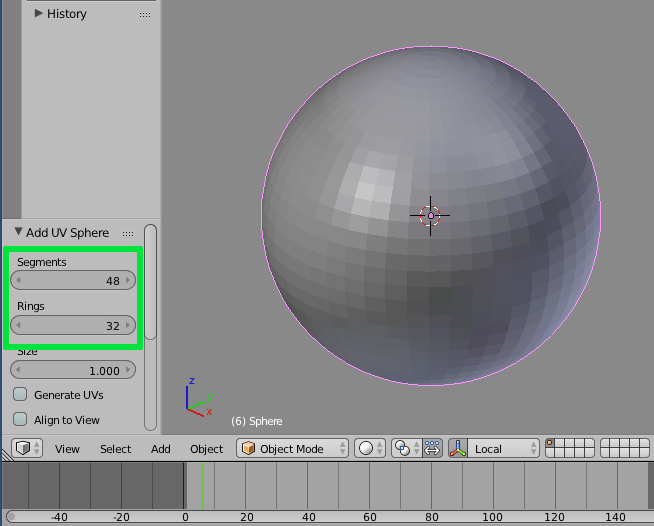The image size is (654, 526).
Task: Open the Local transform orientation dropdown
Action: (503, 448)
